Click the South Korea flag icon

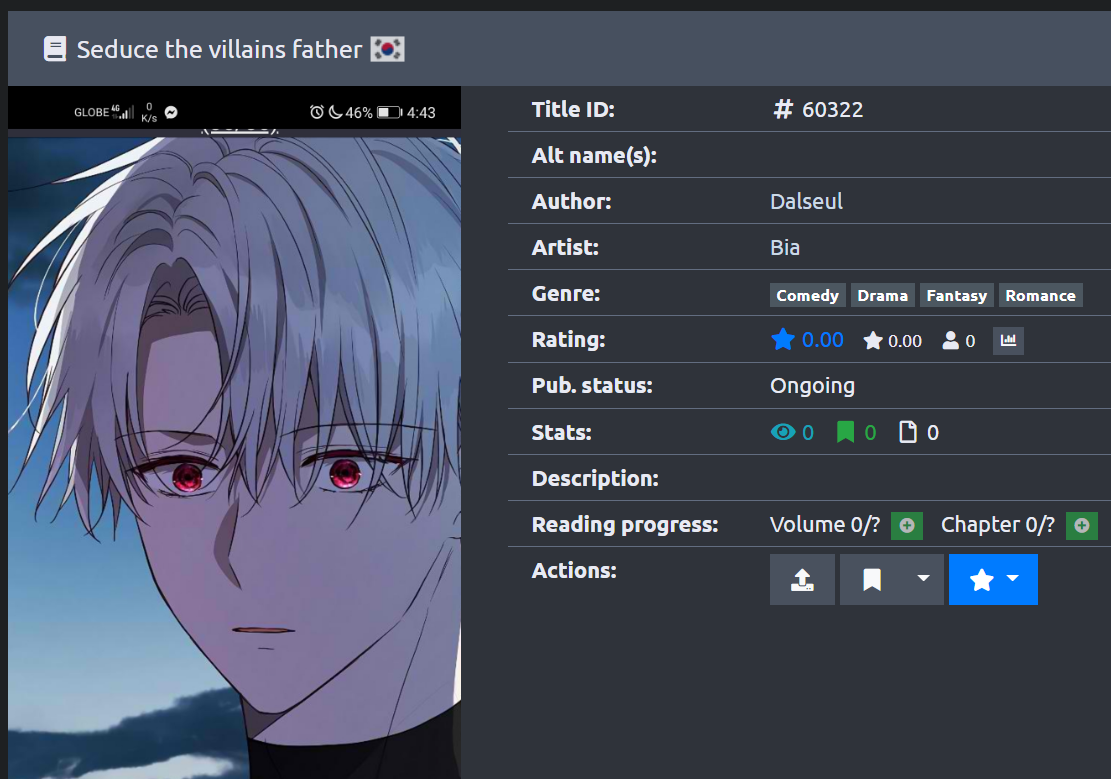point(388,50)
